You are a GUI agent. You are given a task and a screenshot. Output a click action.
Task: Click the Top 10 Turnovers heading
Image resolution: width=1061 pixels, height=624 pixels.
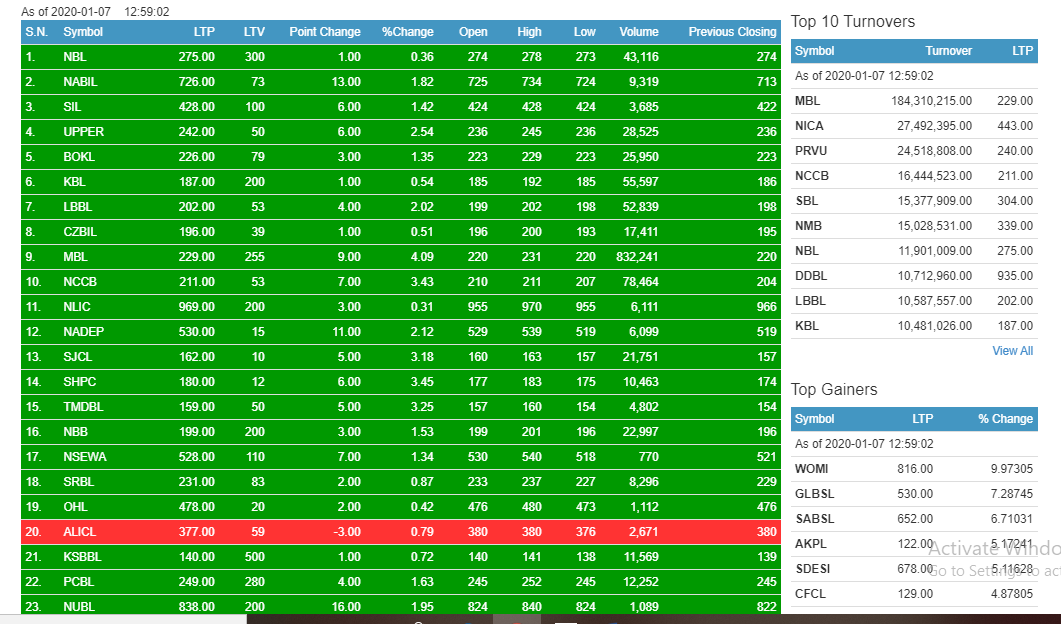tap(853, 22)
